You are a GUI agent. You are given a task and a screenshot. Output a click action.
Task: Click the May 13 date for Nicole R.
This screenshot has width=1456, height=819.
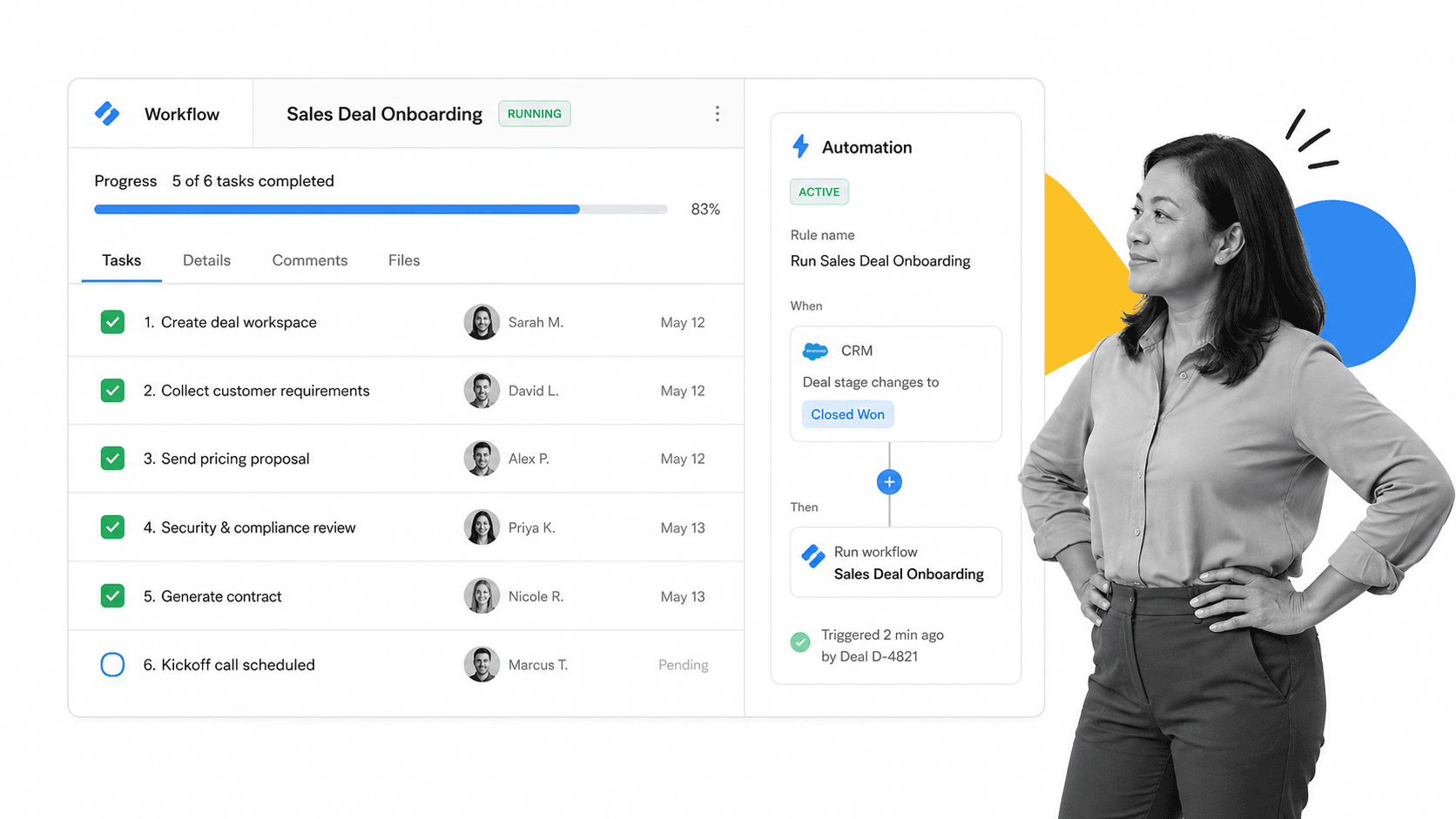(x=683, y=596)
